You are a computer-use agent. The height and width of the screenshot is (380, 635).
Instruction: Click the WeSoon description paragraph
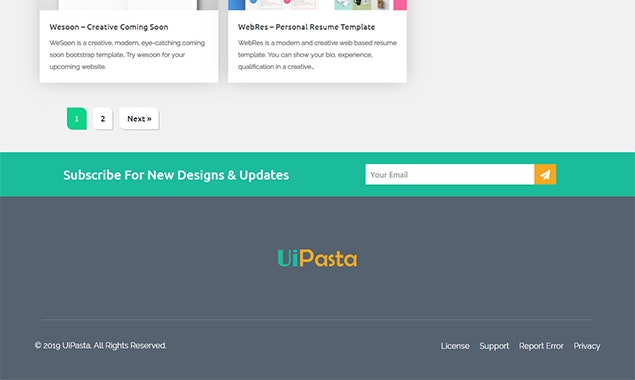(x=127, y=55)
